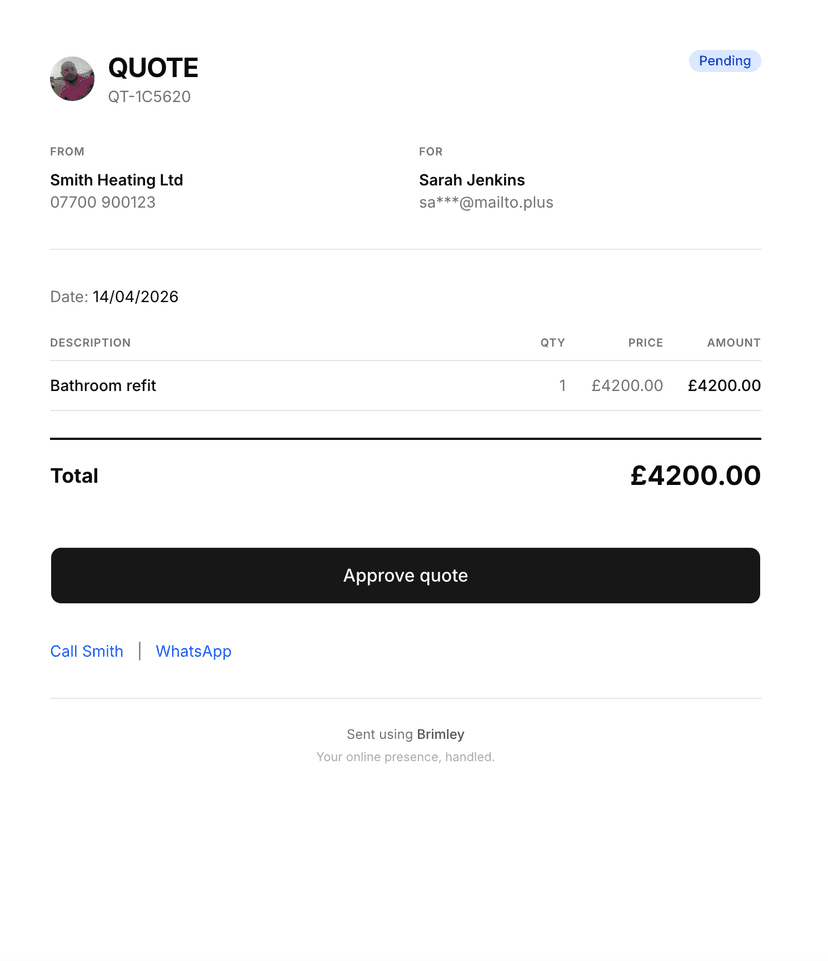The height and width of the screenshot is (961, 828).
Task: Click the date 14/04/2026
Action: [x=135, y=297]
